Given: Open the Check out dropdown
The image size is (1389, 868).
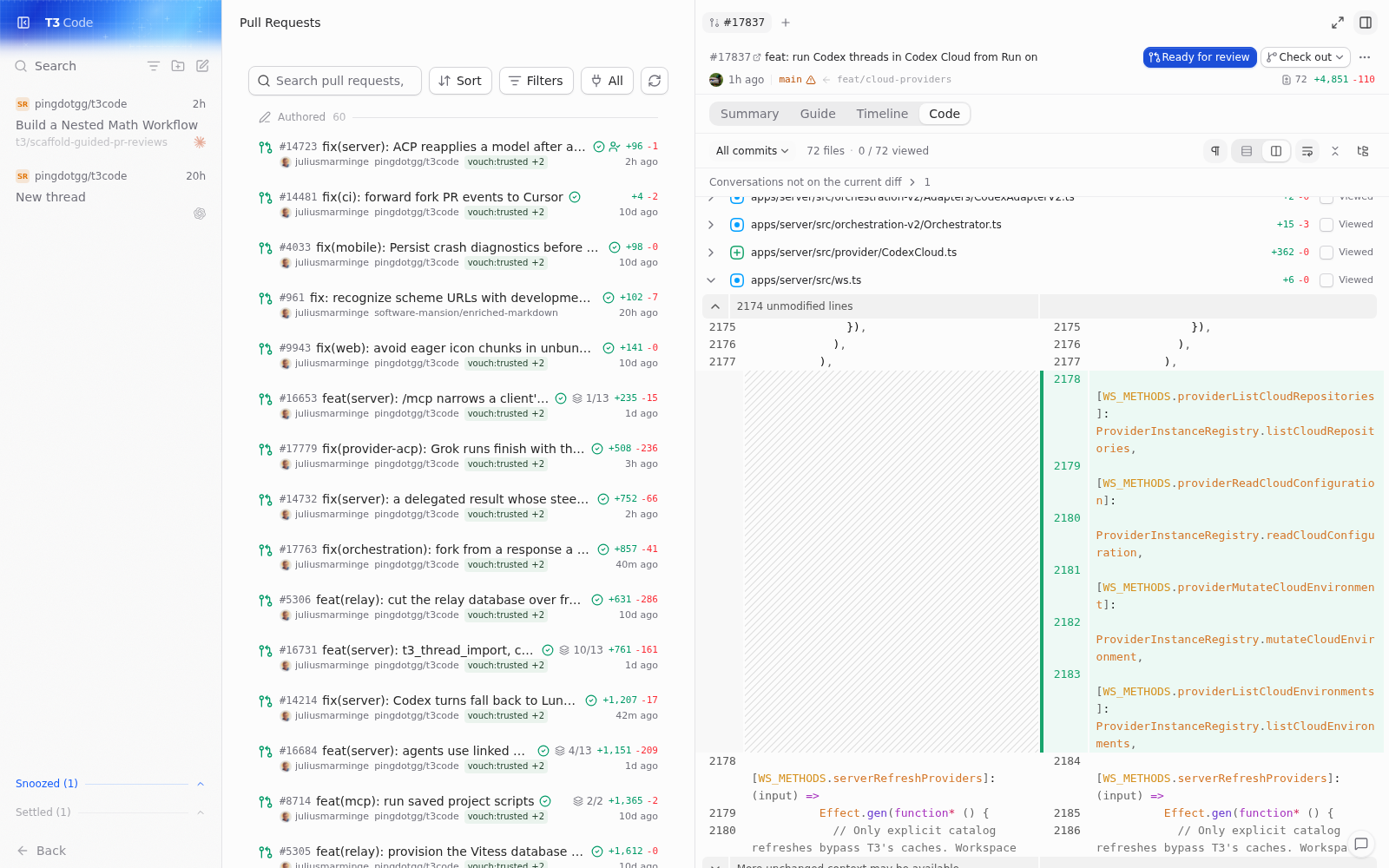Looking at the screenshot, I should [x=1306, y=57].
